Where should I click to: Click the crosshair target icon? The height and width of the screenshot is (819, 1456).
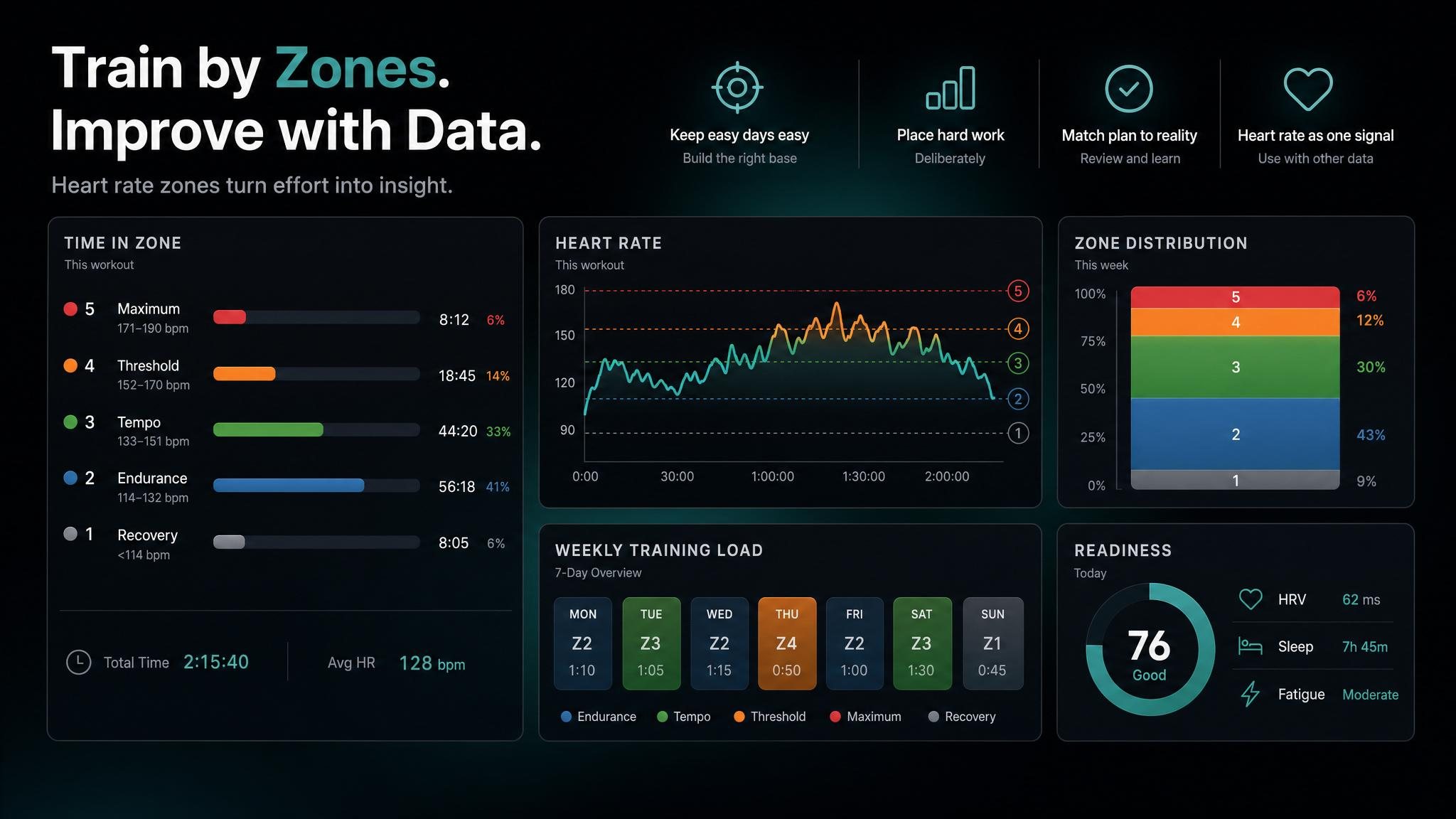pyautogui.click(x=737, y=87)
